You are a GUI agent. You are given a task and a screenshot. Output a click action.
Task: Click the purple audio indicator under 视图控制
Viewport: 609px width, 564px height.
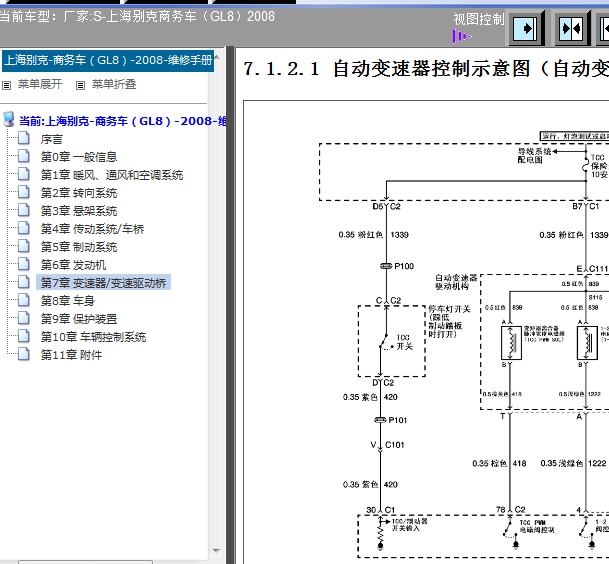(462, 37)
